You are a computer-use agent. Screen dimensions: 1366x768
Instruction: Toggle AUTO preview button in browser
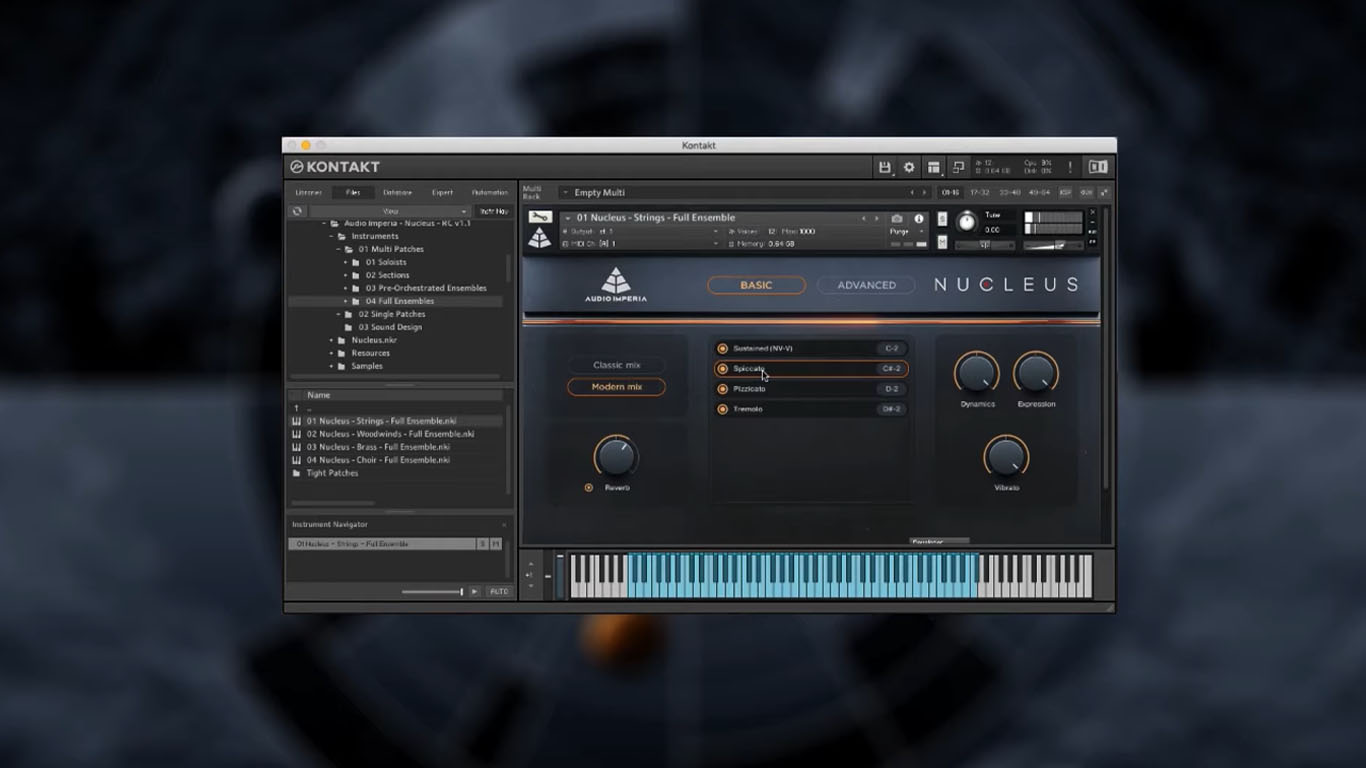499,592
